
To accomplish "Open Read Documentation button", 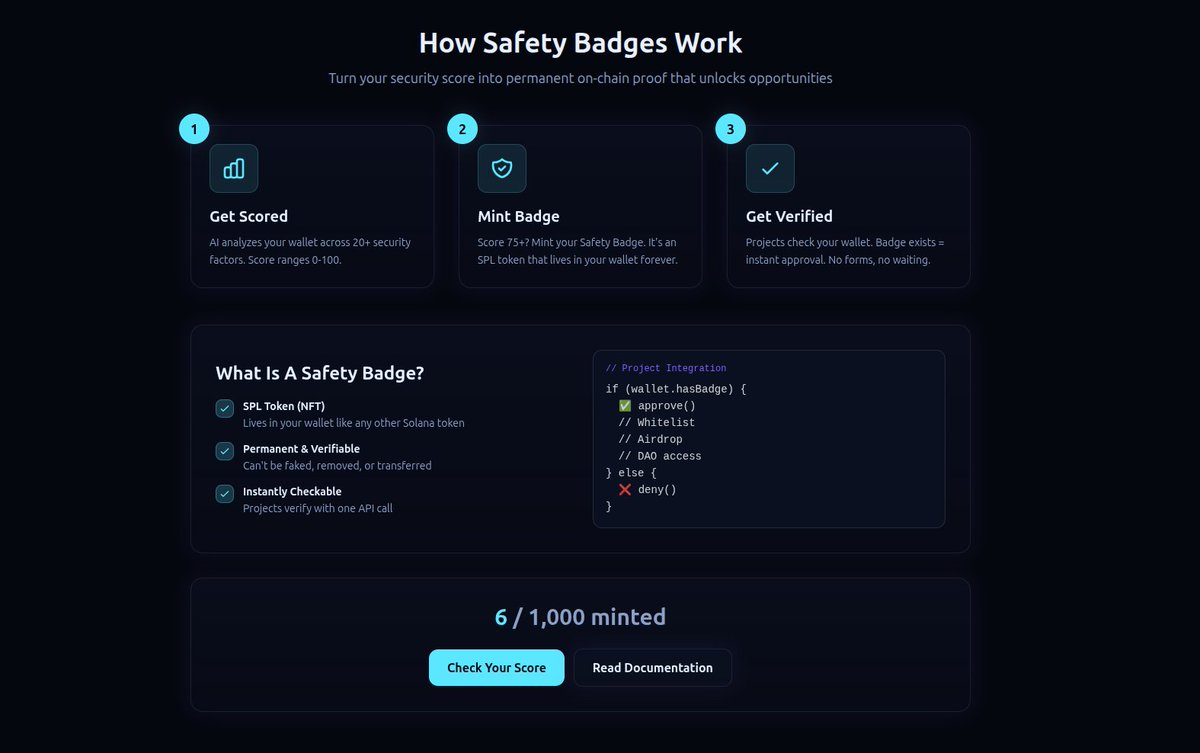I will pos(652,668).
